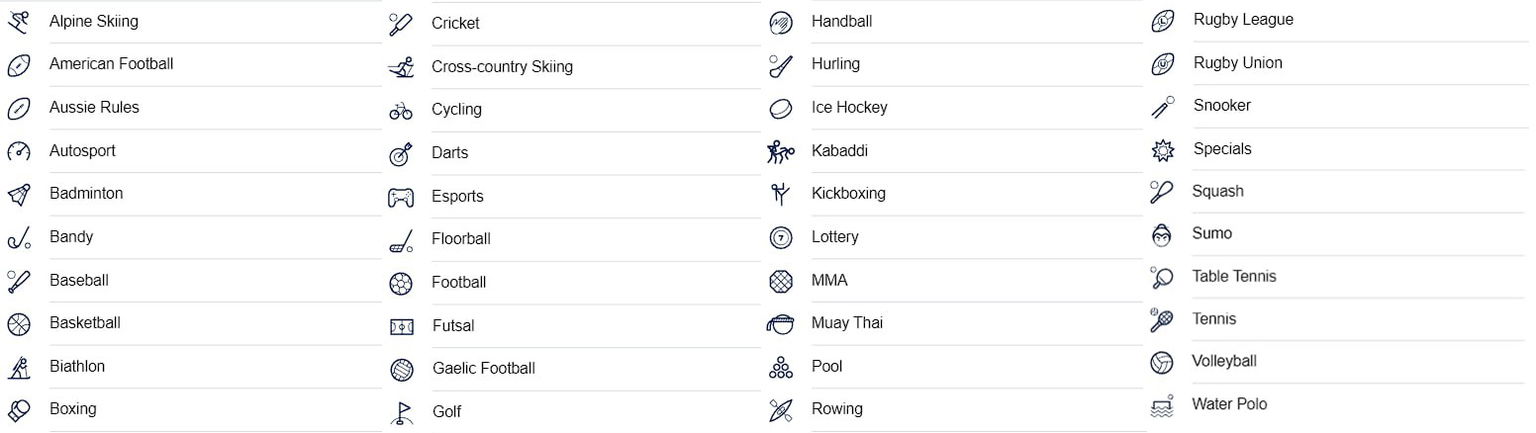Select the Esports gamepad icon
This screenshot has height=433, width=1536.
(400, 197)
